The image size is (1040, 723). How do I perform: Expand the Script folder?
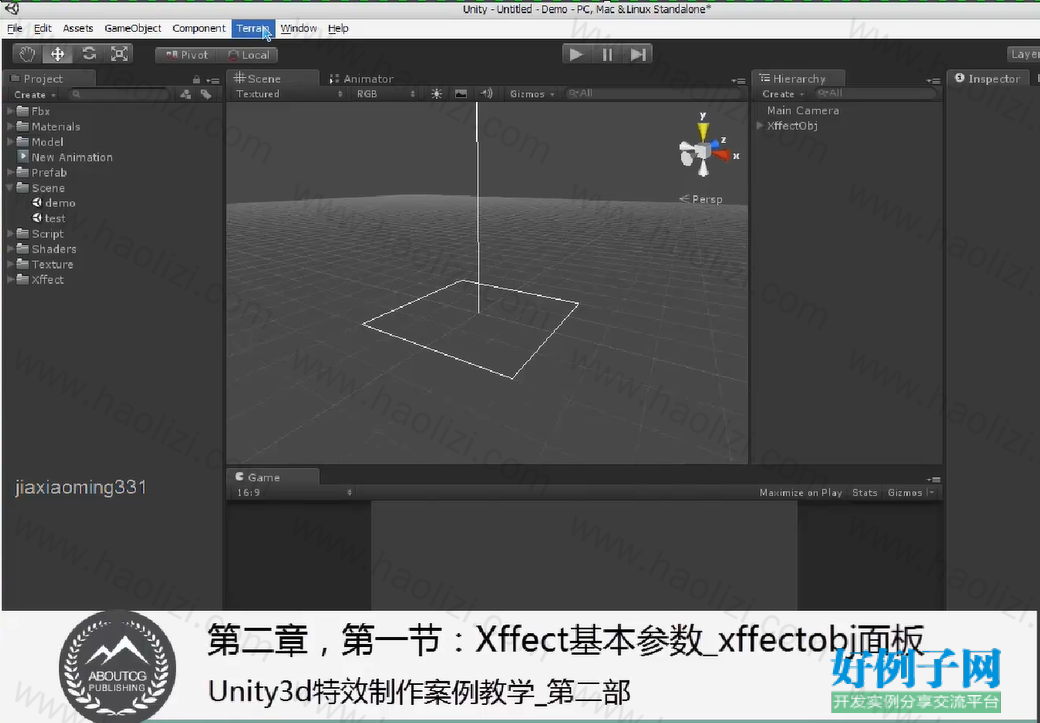pyautogui.click(x=11, y=233)
